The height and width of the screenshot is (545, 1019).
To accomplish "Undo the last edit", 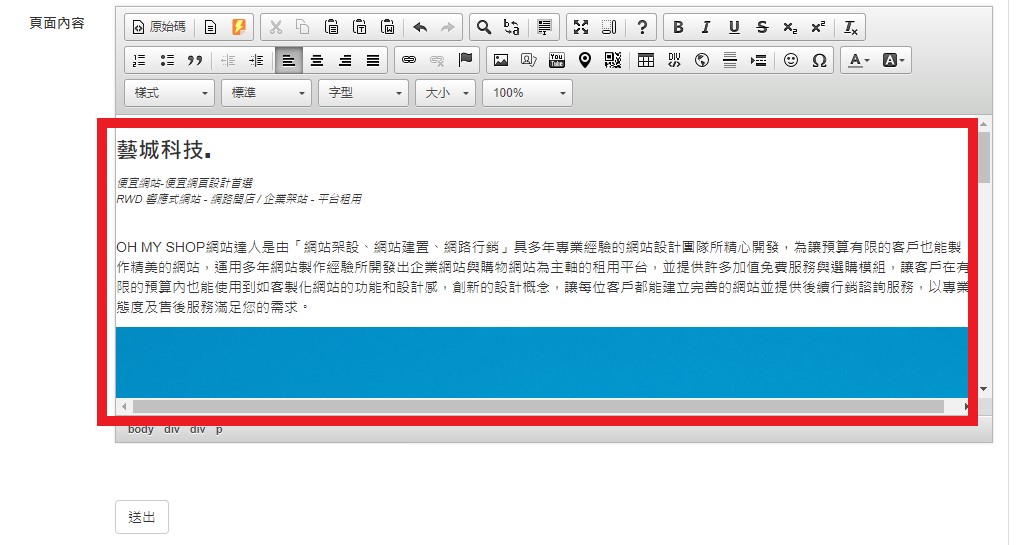I will pos(420,27).
